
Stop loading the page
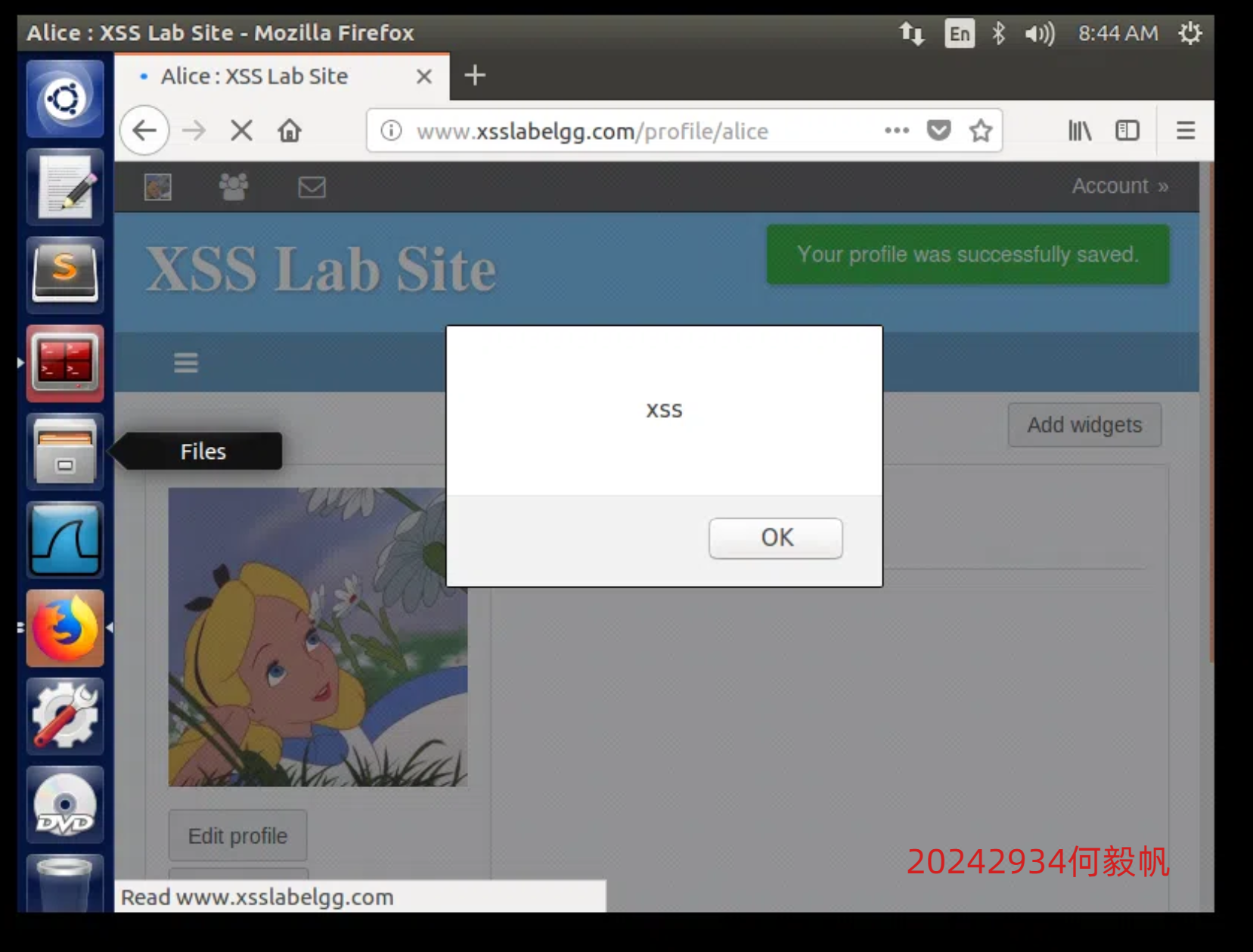pos(241,131)
